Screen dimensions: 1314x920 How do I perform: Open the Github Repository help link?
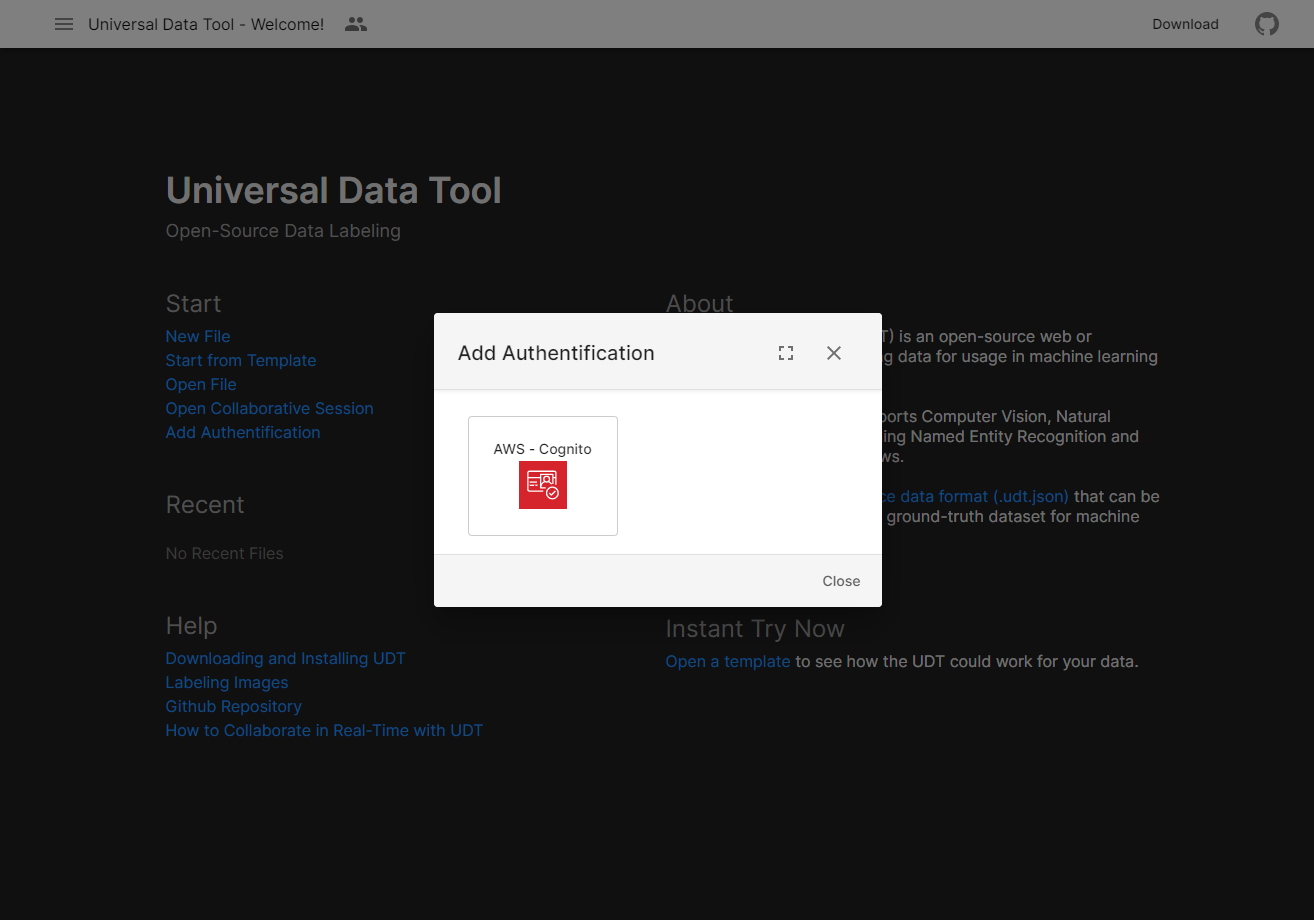pos(233,706)
